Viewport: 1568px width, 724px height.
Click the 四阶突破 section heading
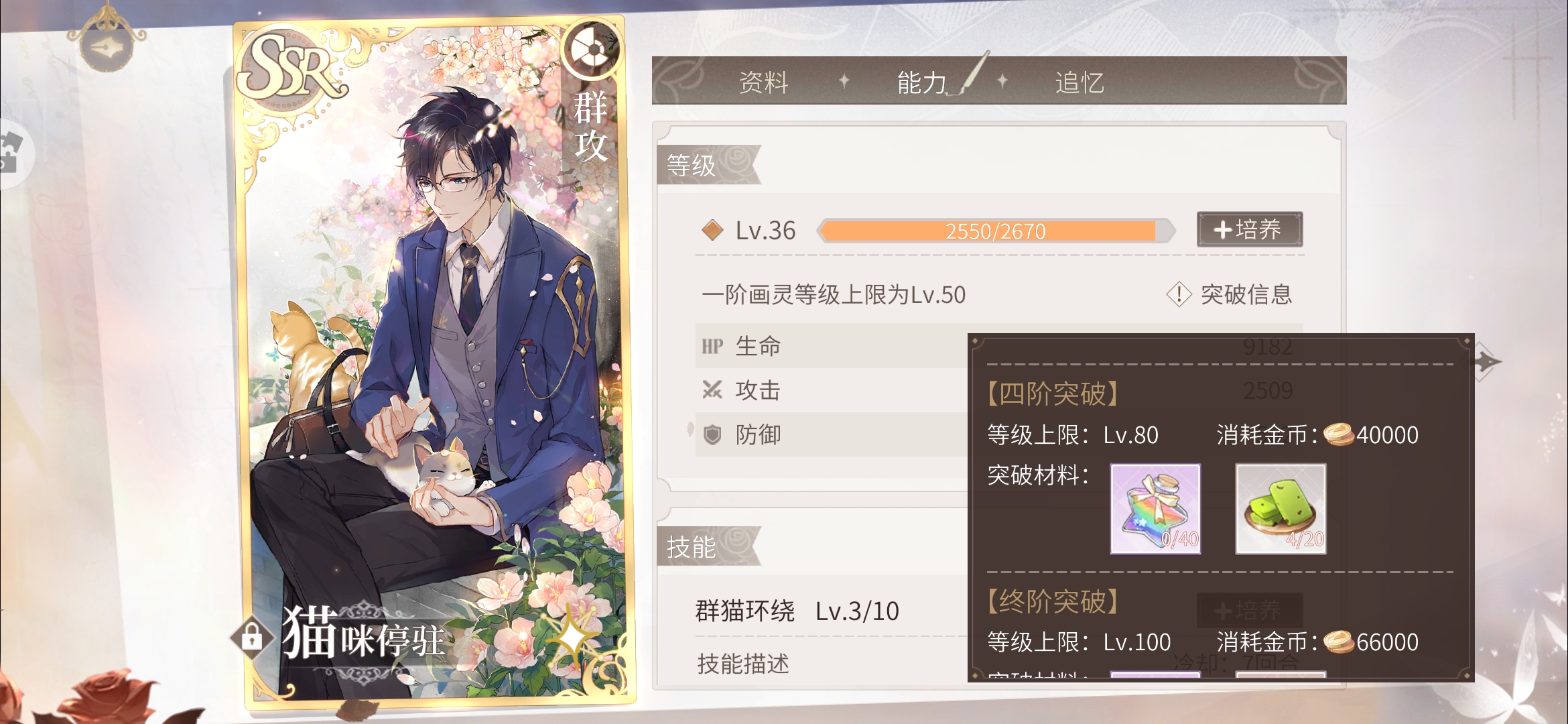(x=1053, y=394)
